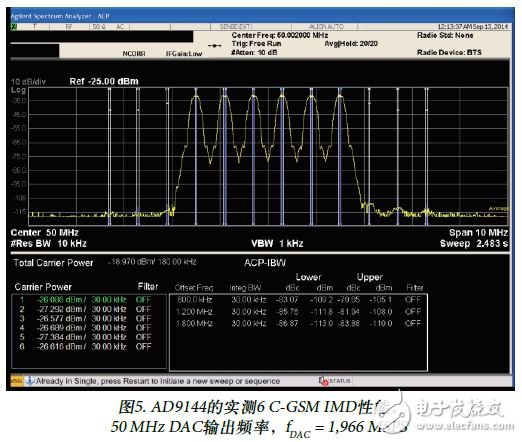Image resolution: width=522 pixels, height=442 pixels.
Task: Click the Radio Std: None label
Action: tap(445, 35)
